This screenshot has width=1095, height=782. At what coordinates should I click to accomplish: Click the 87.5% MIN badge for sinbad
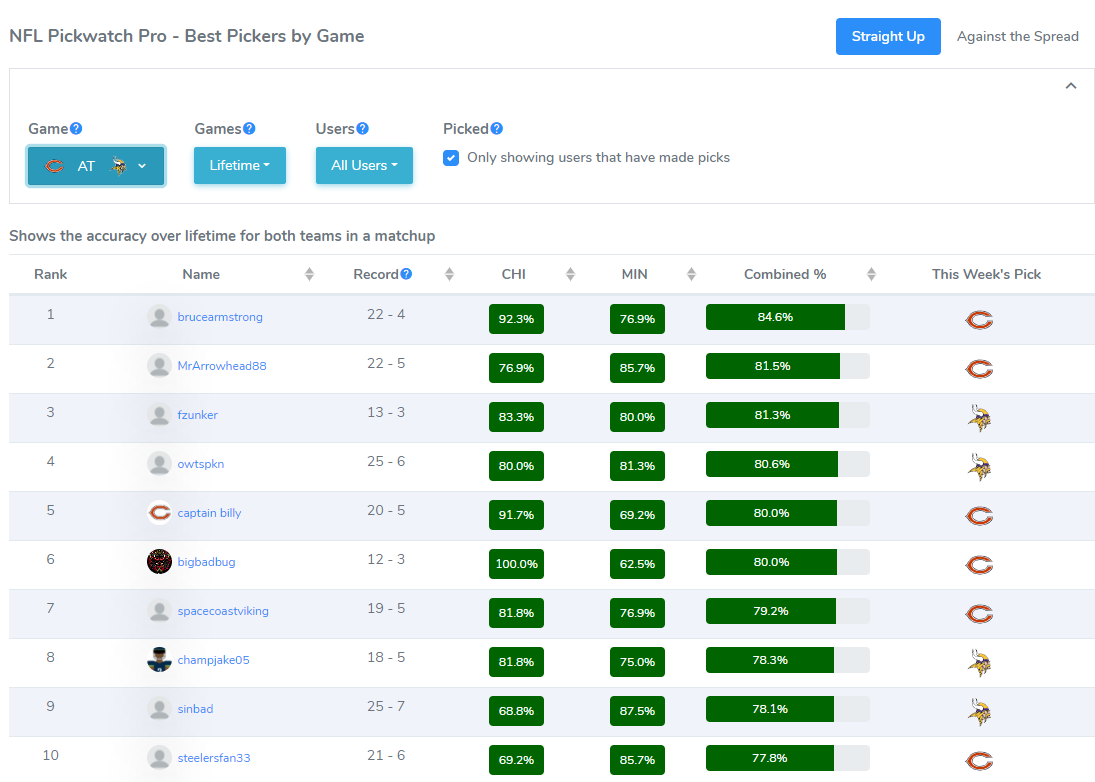point(637,711)
